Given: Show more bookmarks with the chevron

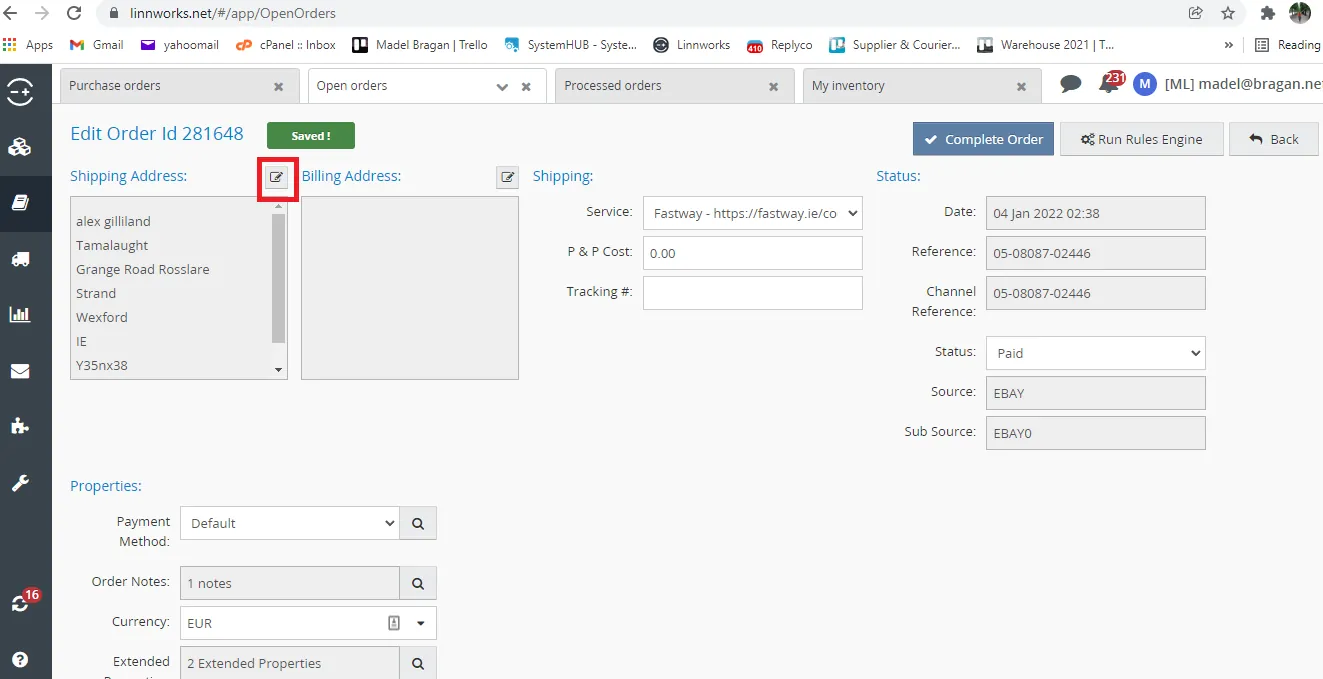Looking at the screenshot, I should (x=1229, y=45).
